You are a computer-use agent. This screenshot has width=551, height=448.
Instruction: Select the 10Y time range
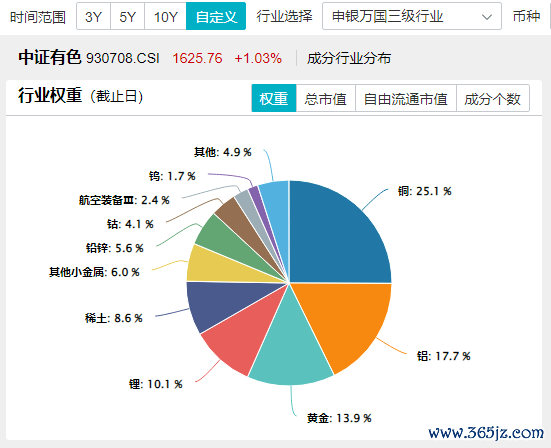165,16
